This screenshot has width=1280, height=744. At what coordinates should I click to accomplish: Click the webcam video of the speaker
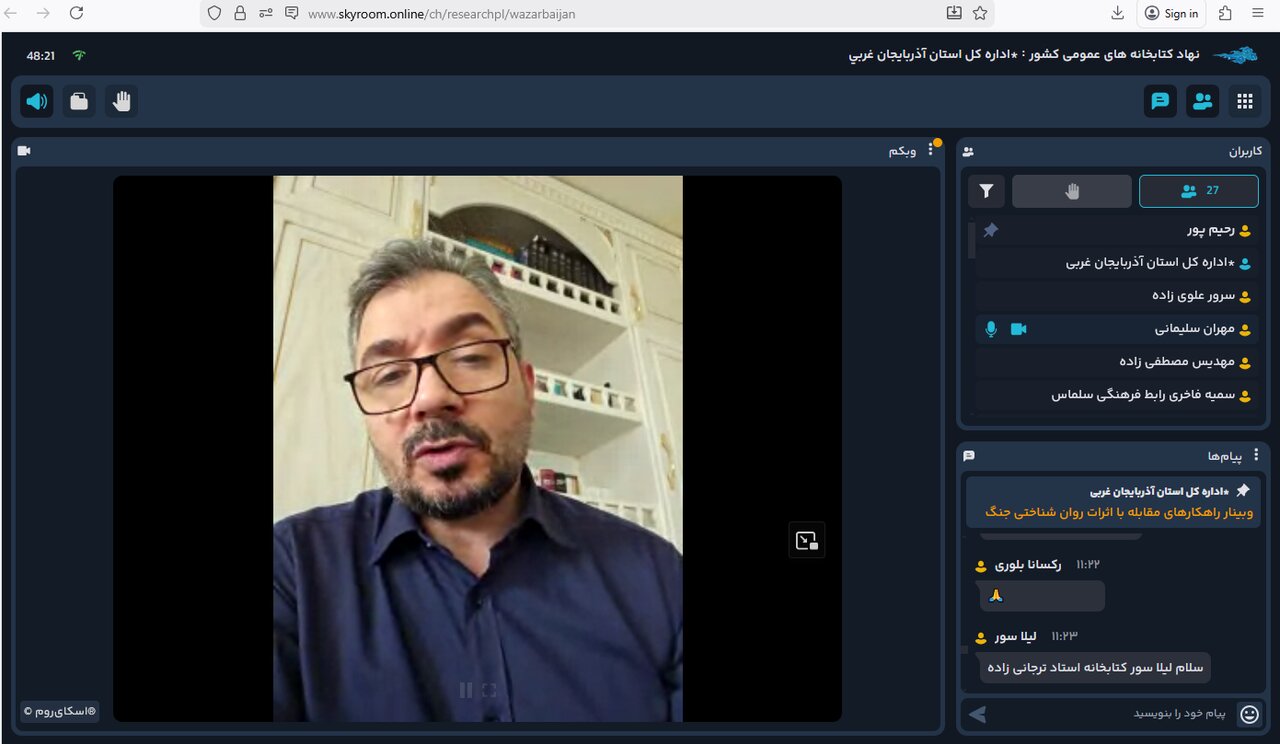[477, 449]
